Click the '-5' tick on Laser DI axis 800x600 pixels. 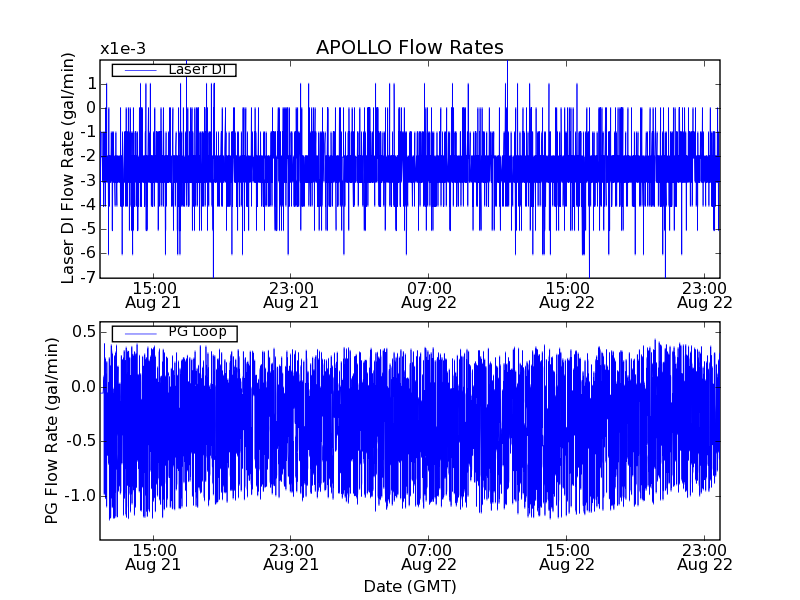click(88, 229)
